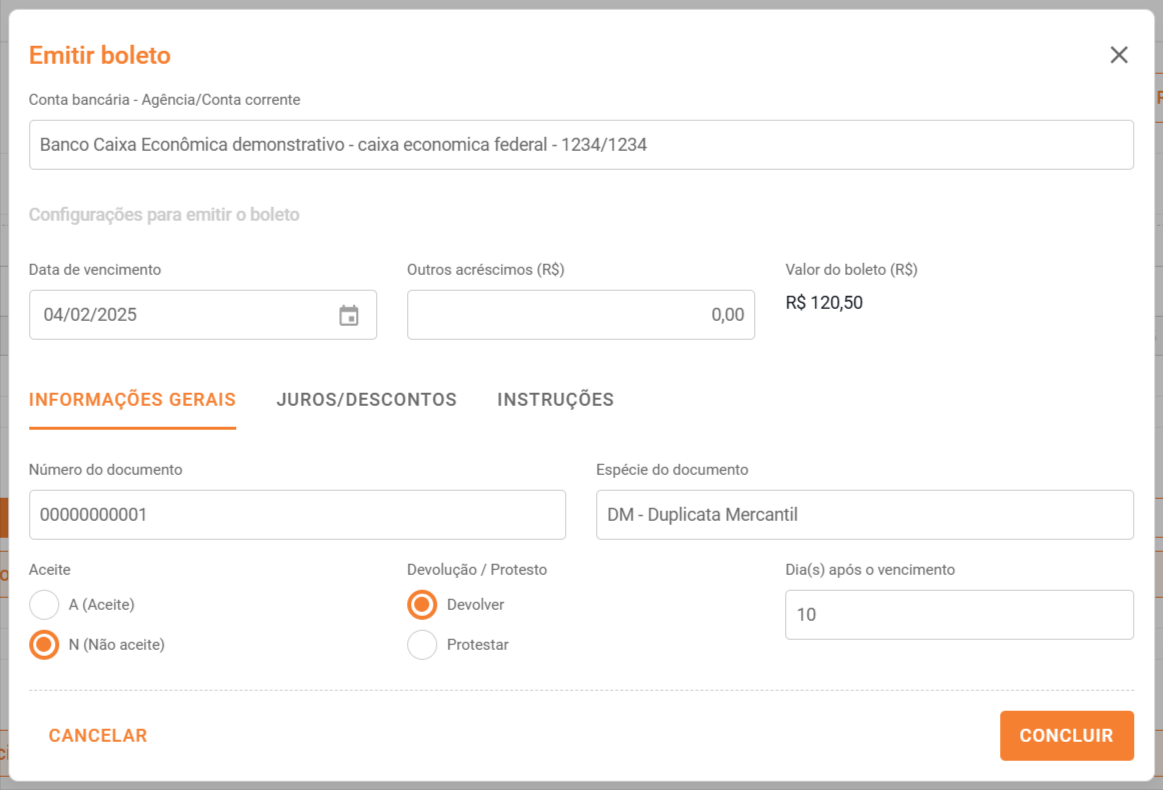Click the Dia(s) após o vencimento field

[x=958, y=615]
